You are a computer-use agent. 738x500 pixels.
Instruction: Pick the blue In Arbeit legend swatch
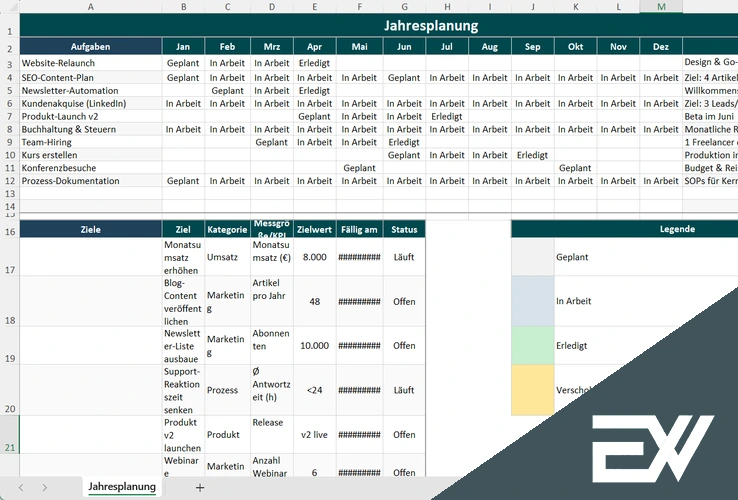pos(532,301)
